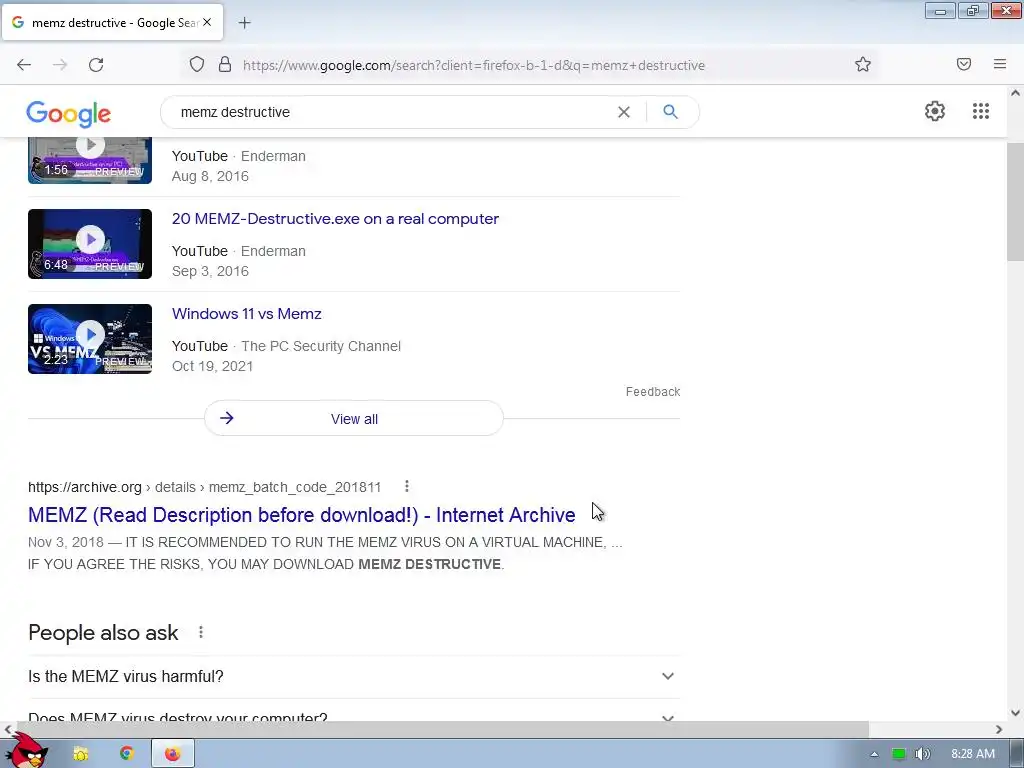Close the memz destructive tab
1024x768 pixels.
(x=207, y=22)
